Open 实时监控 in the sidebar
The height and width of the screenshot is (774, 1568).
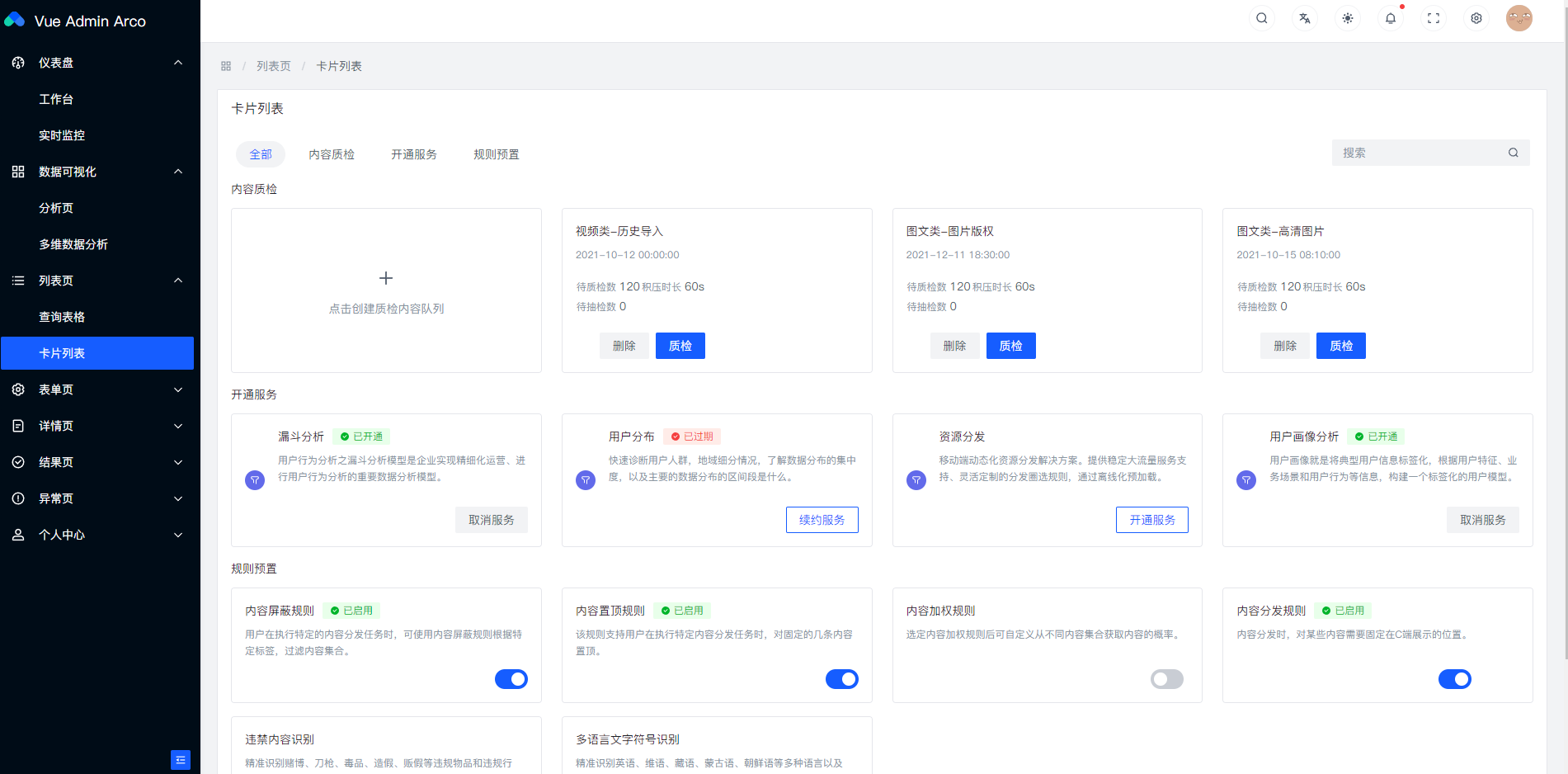[x=97, y=135]
